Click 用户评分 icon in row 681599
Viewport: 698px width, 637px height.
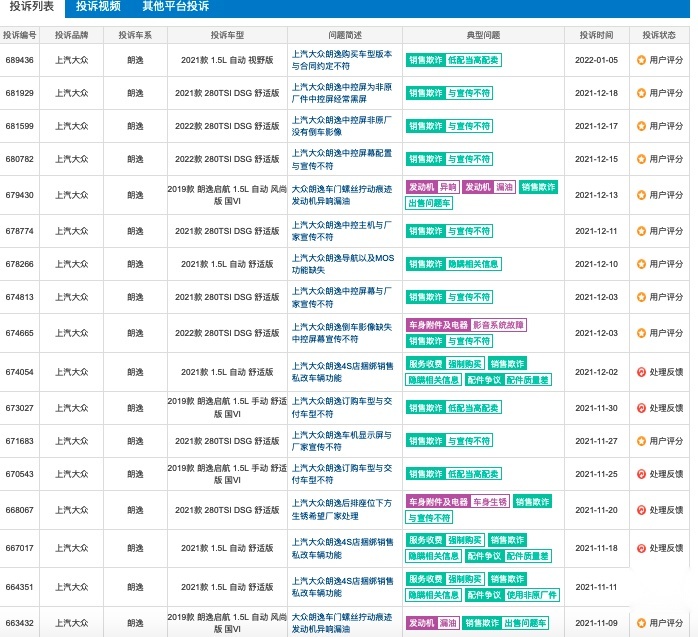[641, 126]
